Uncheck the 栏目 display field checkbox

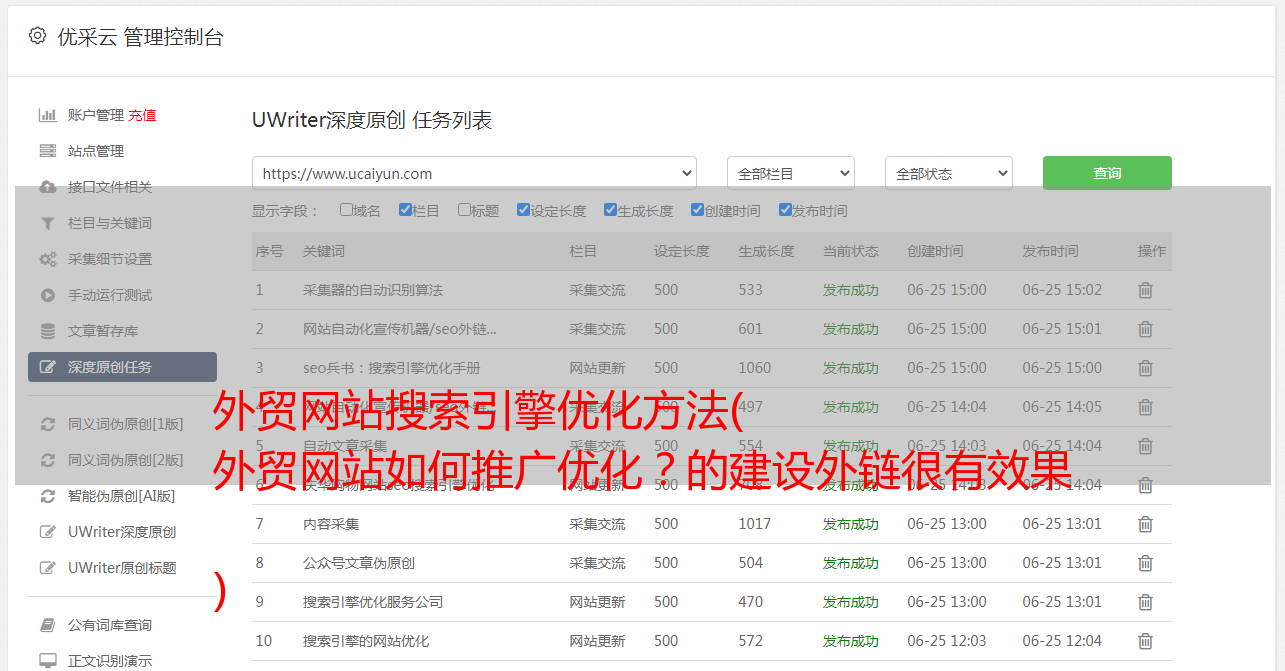405,210
